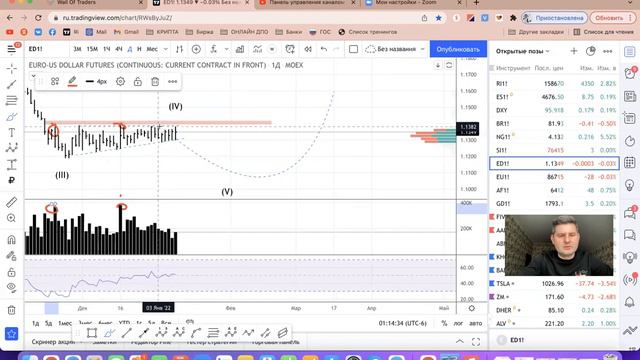This screenshot has height=360, width=640.
Task: Select the ruler measure tool
Action: point(11,202)
